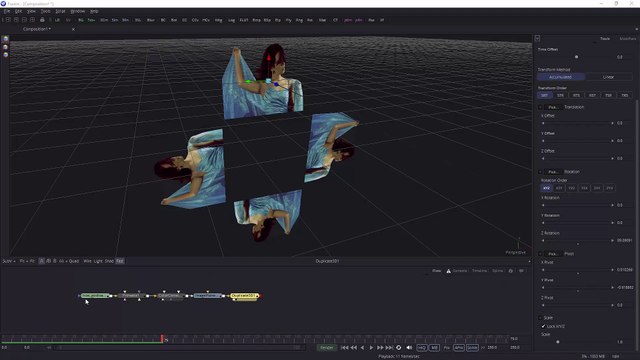Switch to the Composition1 tab
This screenshot has height=360, width=640.
[x=37, y=29]
